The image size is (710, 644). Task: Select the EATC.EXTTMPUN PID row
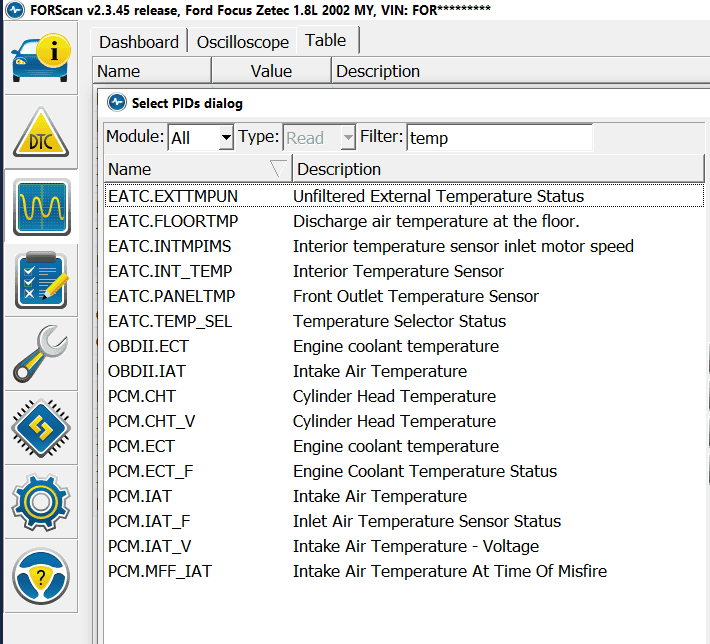pyautogui.click(x=404, y=196)
